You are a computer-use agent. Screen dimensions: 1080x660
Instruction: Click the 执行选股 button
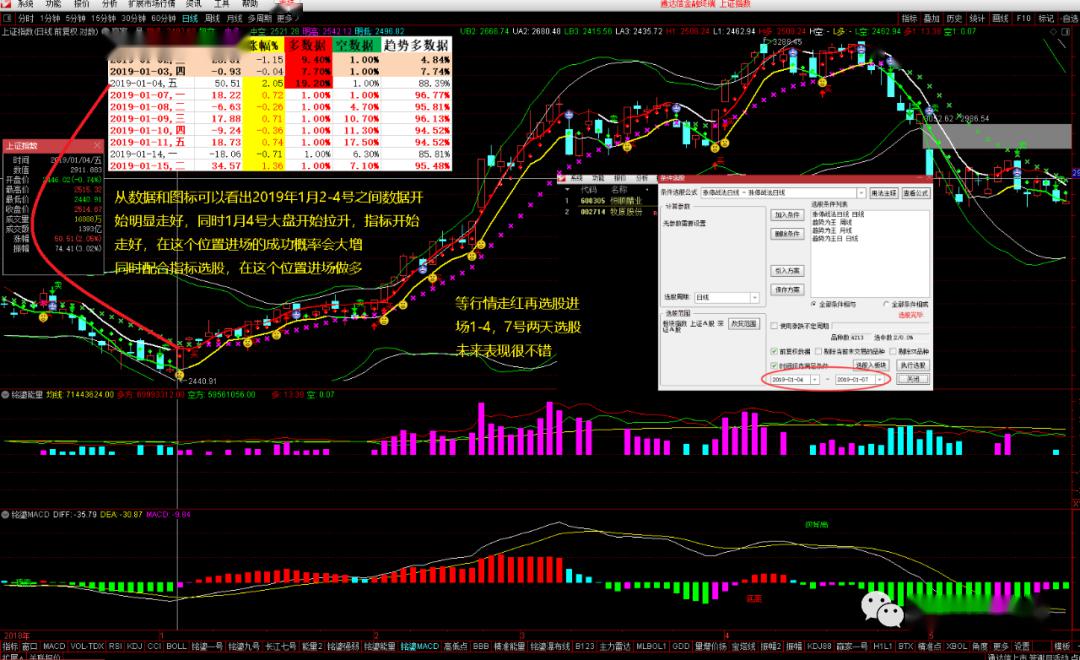click(x=913, y=366)
